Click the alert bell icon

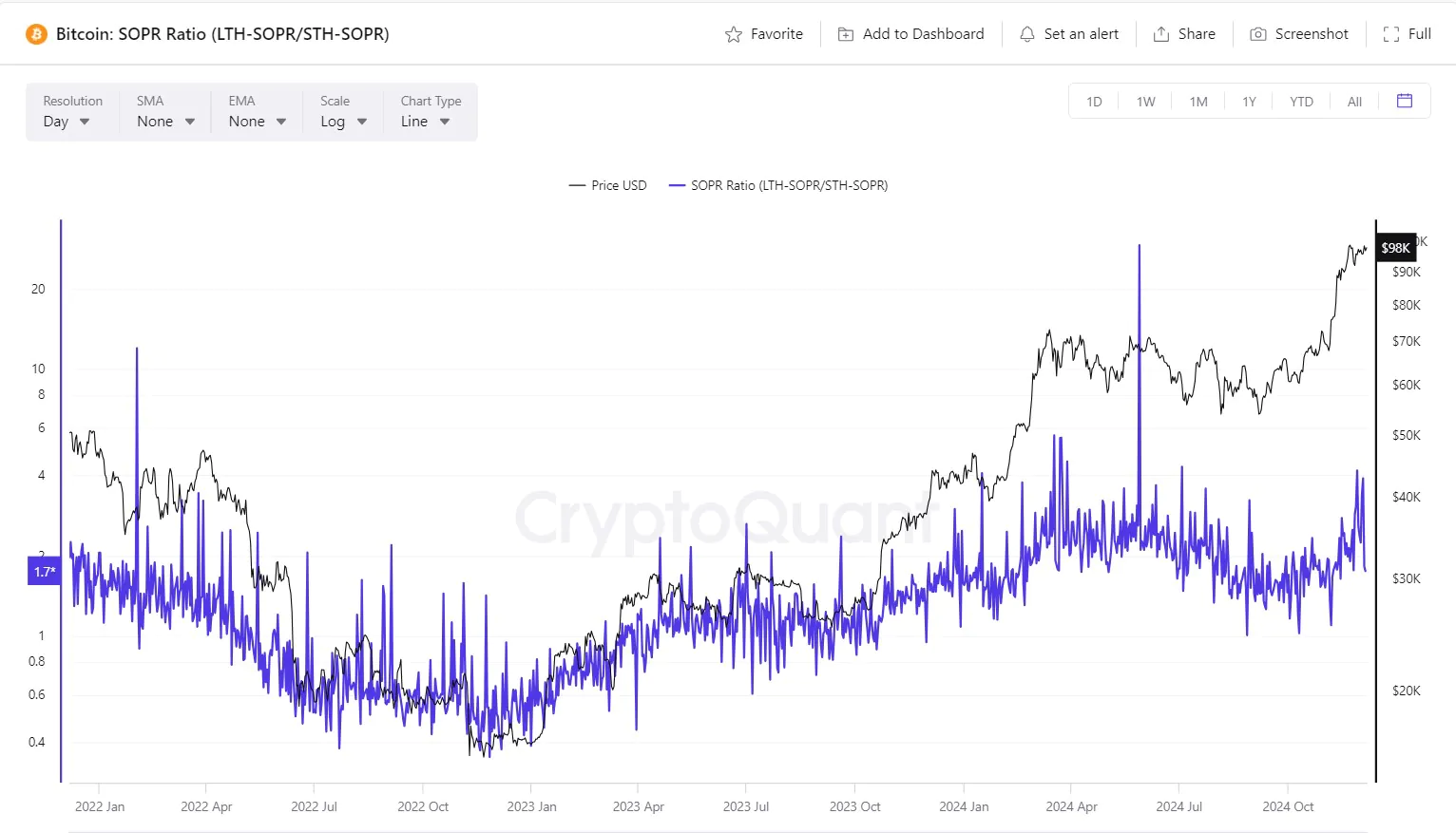tap(1026, 34)
